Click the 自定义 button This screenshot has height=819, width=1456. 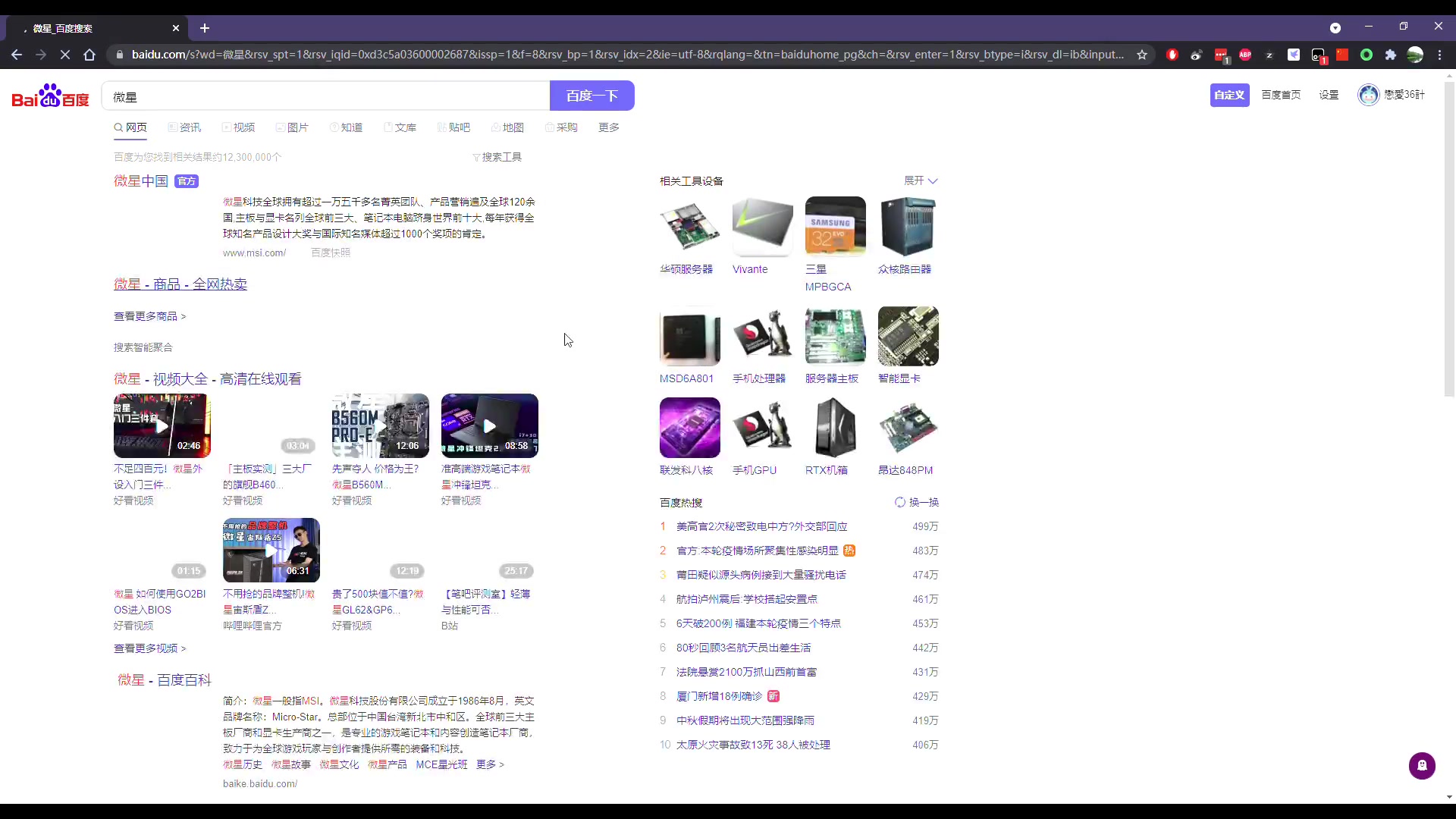[x=1229, y=95]
